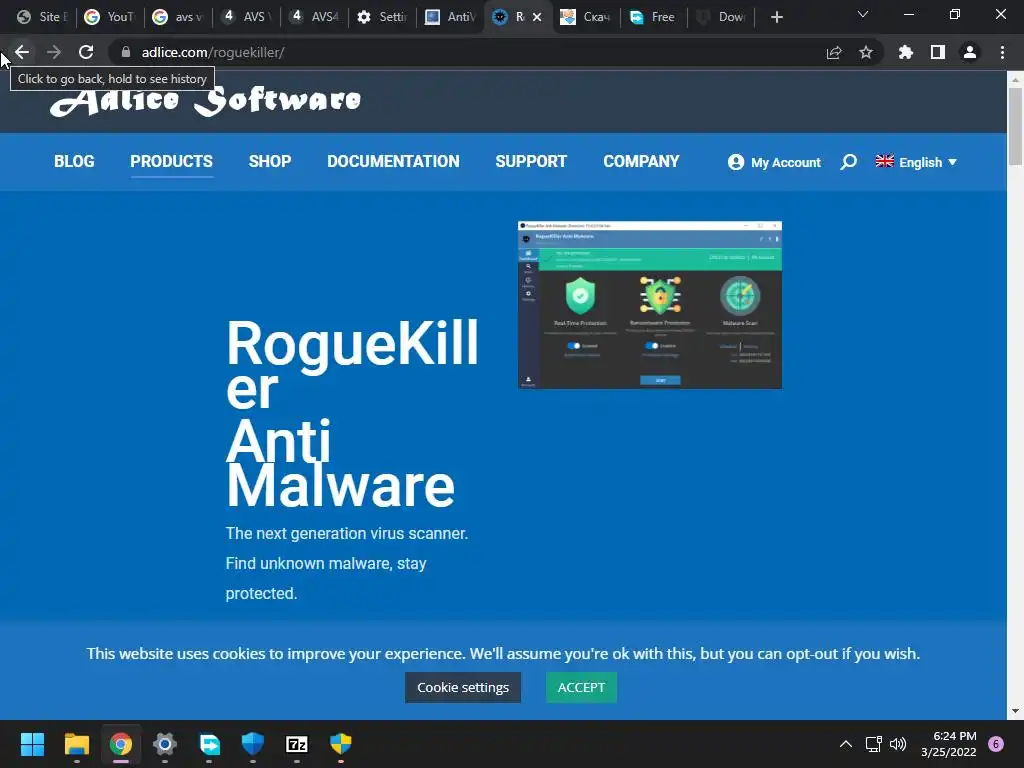Open the BLOG menu item
Image resolution: width=1024 pixels, height=768 pixels.
[74, 161]
